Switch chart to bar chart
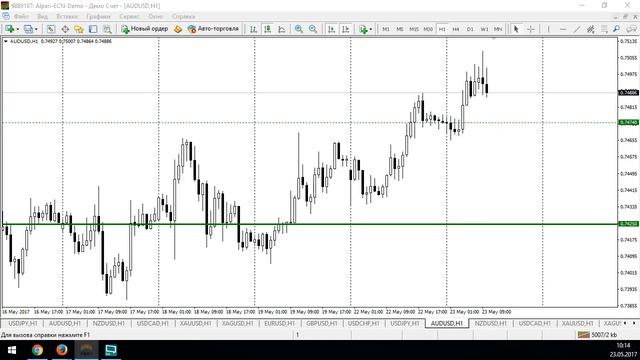The width and height of the screenshot is (640, 360). [253, 29]
